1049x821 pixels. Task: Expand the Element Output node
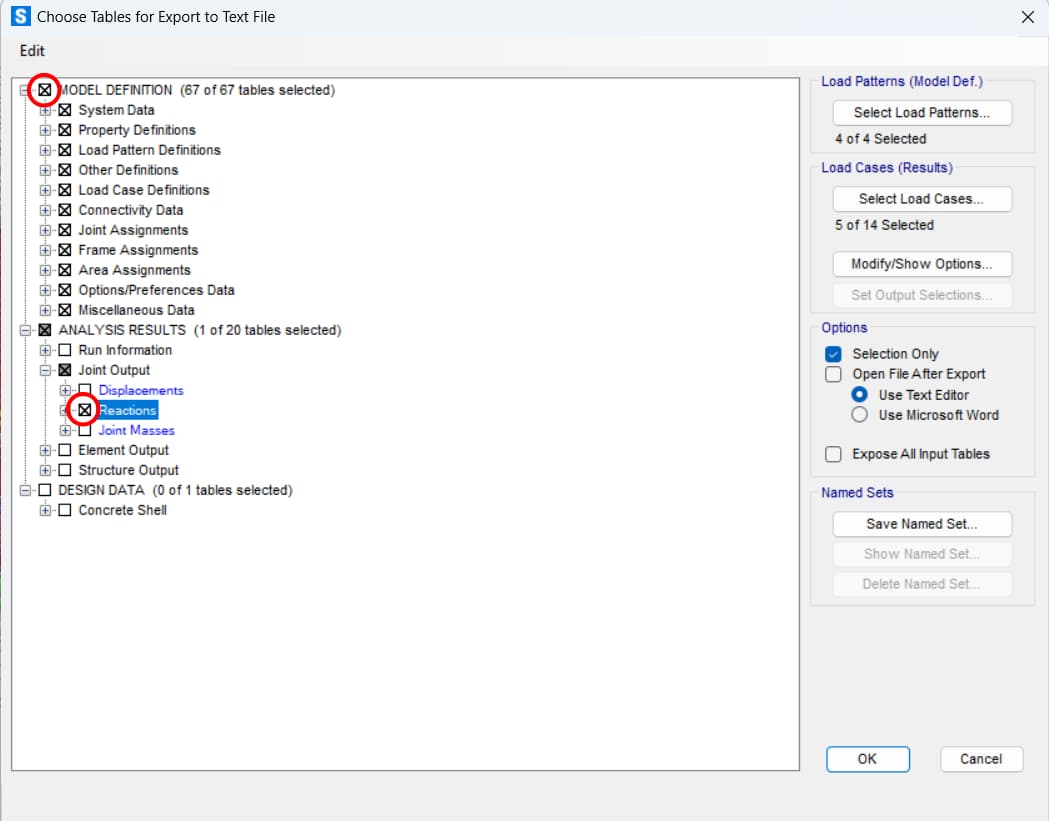click(45, 450)
